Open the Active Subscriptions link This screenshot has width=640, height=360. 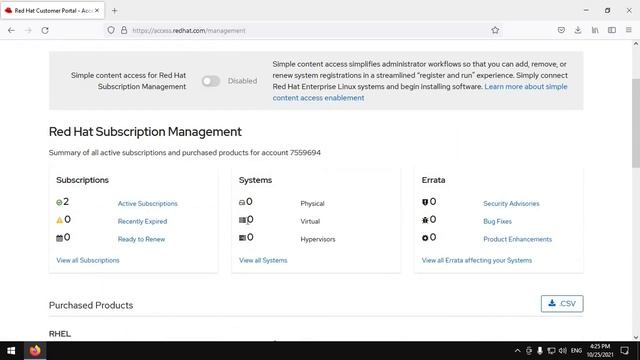point(148,204)
